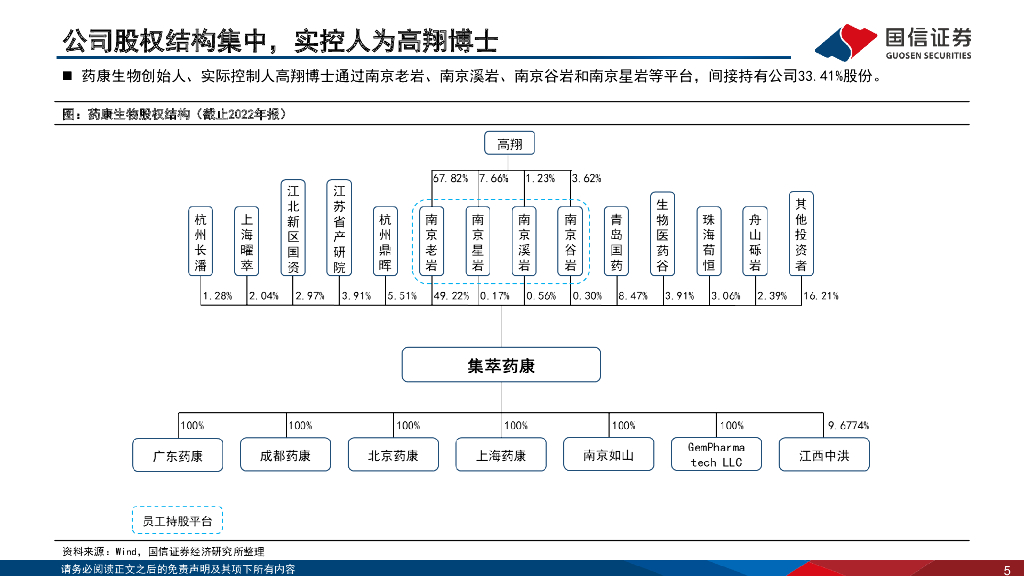This screenshot has width=1024, height=576.
Task: Click the 江西中洪 subsidiary box
Action: click(824, 455)
